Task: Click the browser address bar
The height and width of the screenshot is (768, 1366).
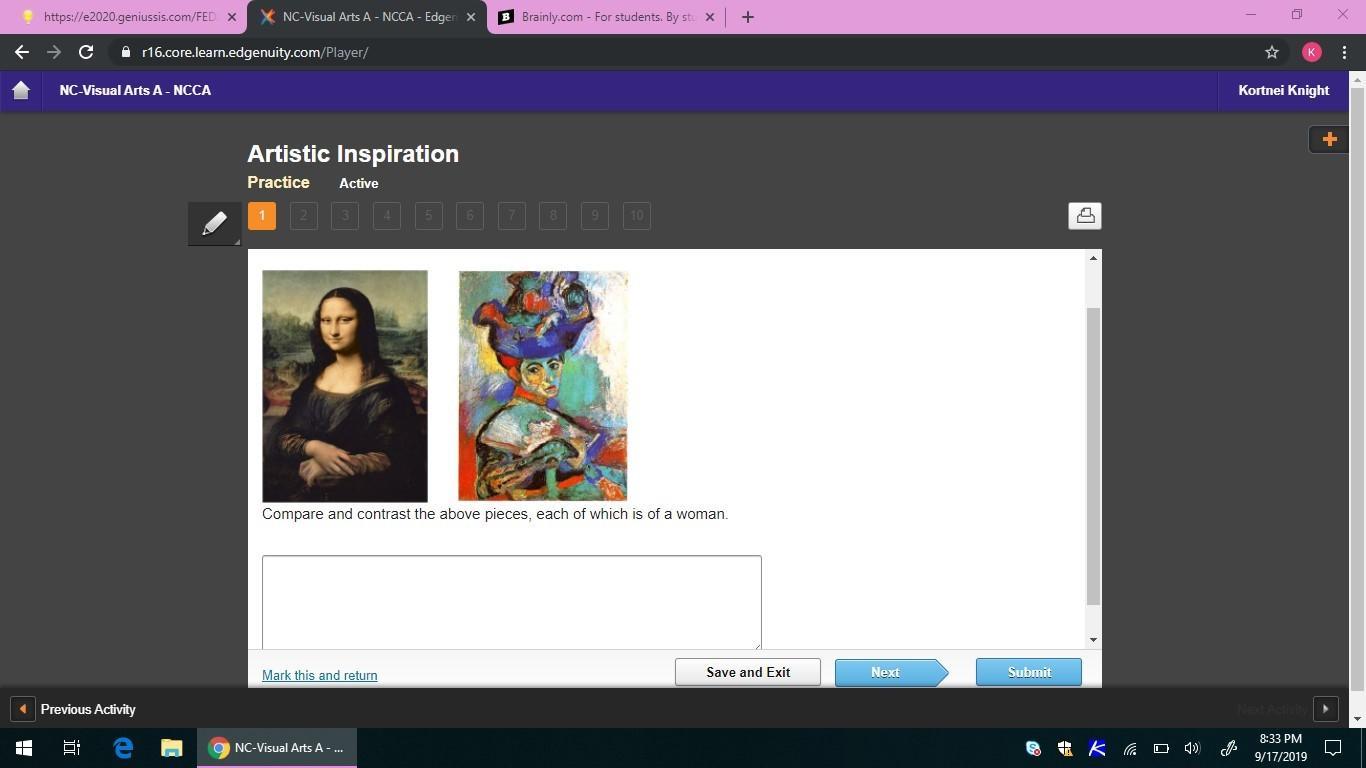Action: [690, 52]
